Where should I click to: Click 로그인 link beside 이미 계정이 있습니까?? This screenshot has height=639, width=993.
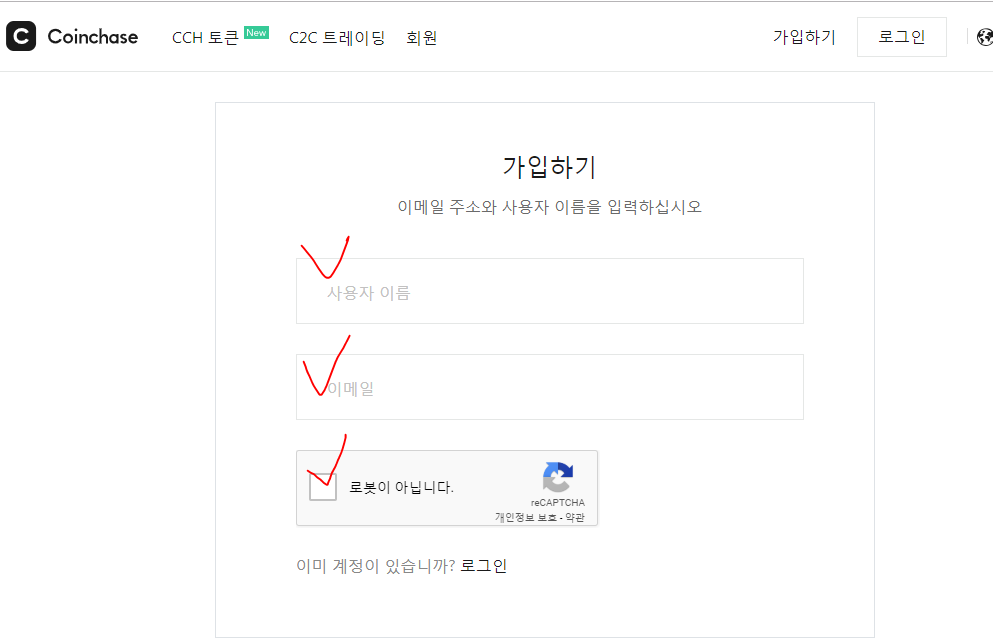coord(483,566)
